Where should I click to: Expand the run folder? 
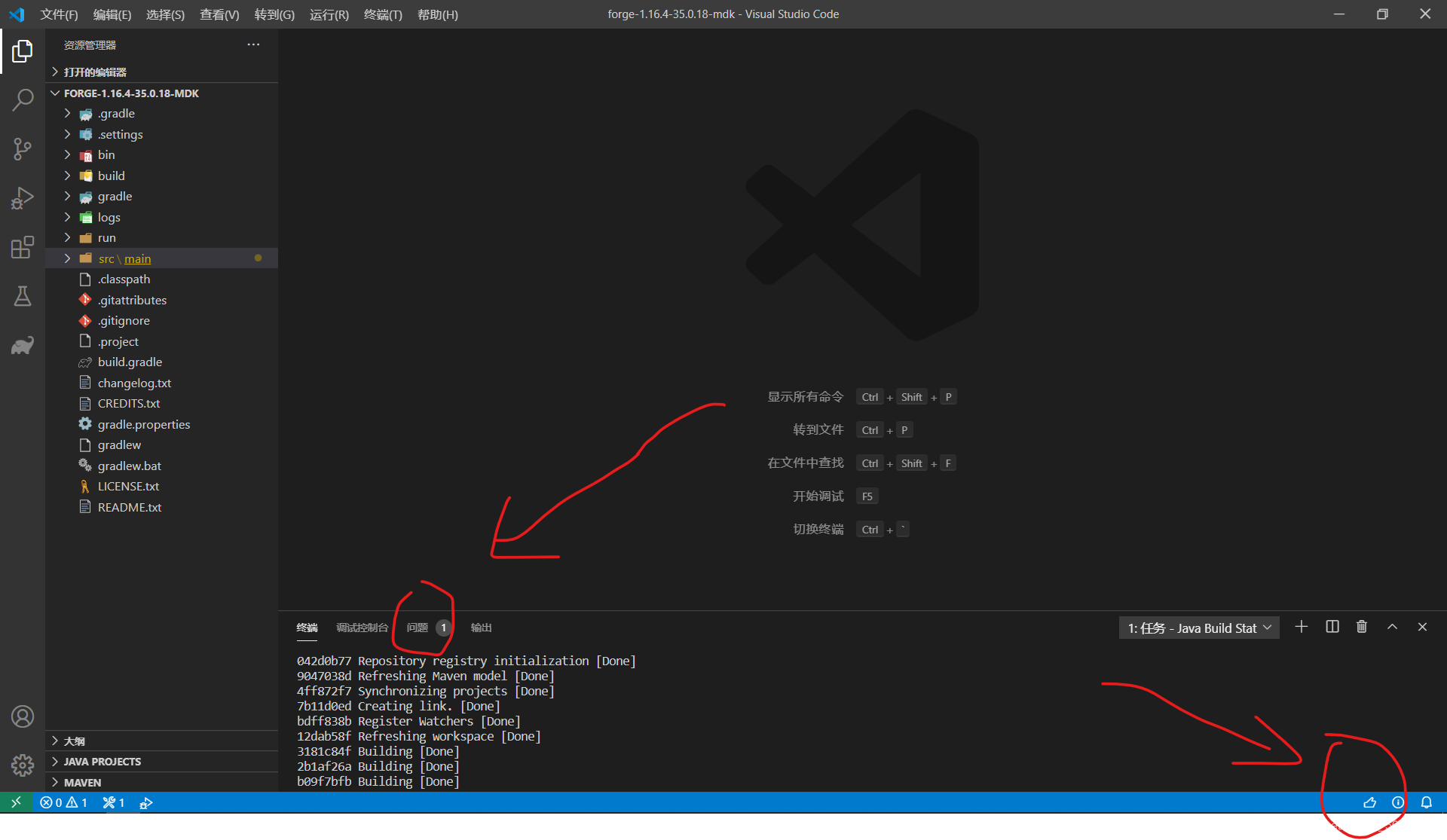tap(162, 237)
